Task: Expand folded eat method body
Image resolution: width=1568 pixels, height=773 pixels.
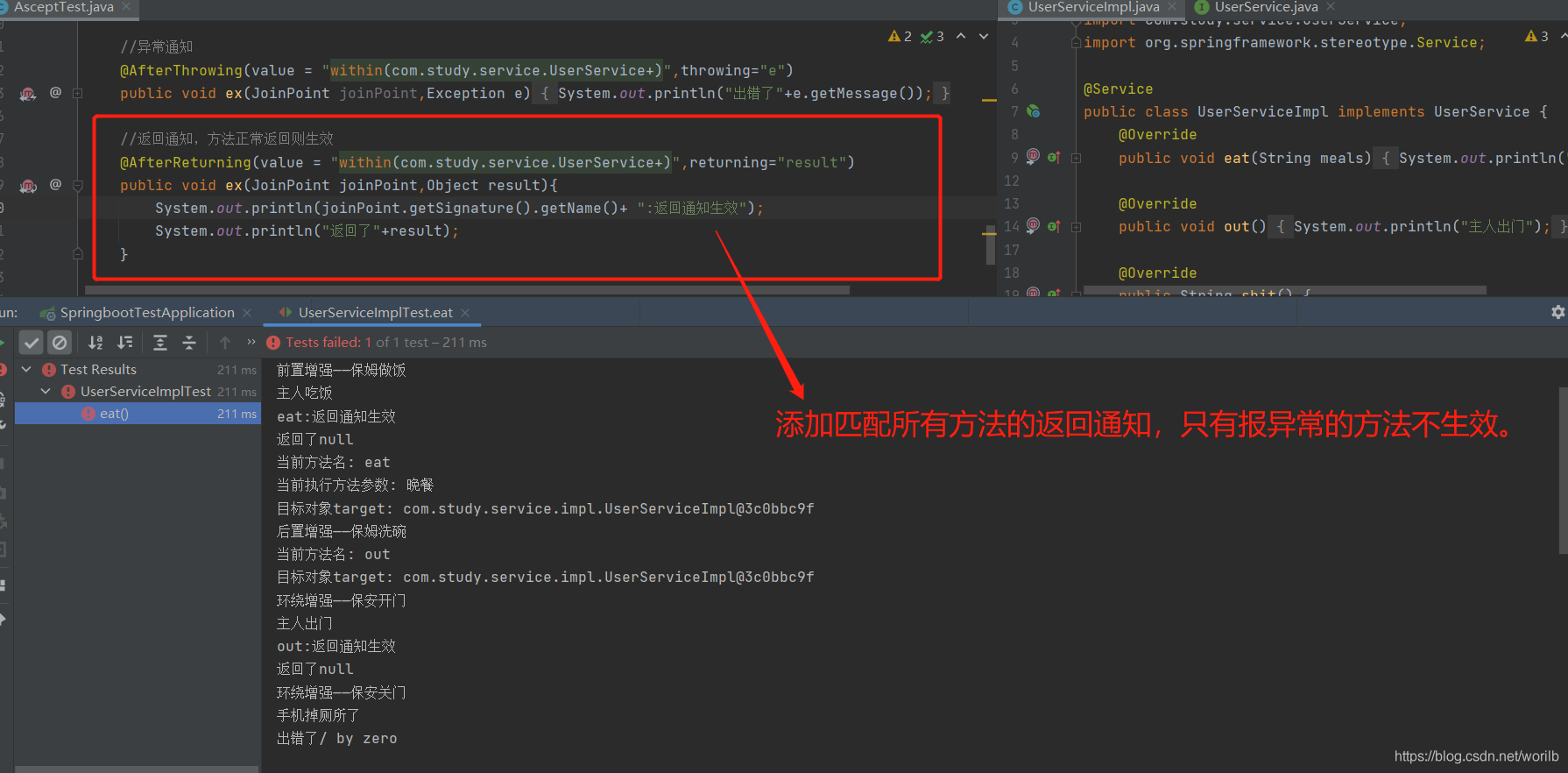Action: (1076, 158)
